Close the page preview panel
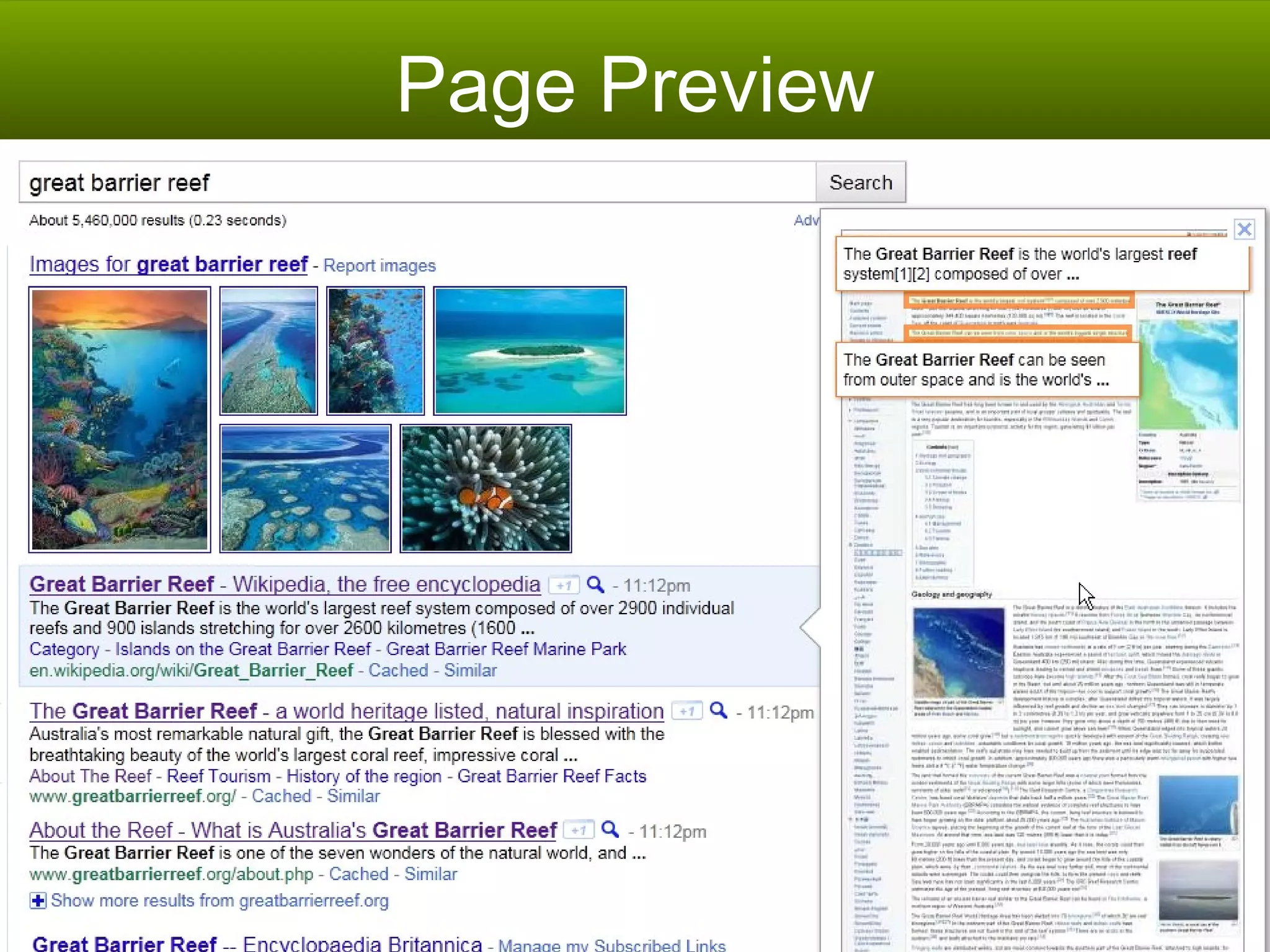The image size is (1270, 952). click(1244, 230)
